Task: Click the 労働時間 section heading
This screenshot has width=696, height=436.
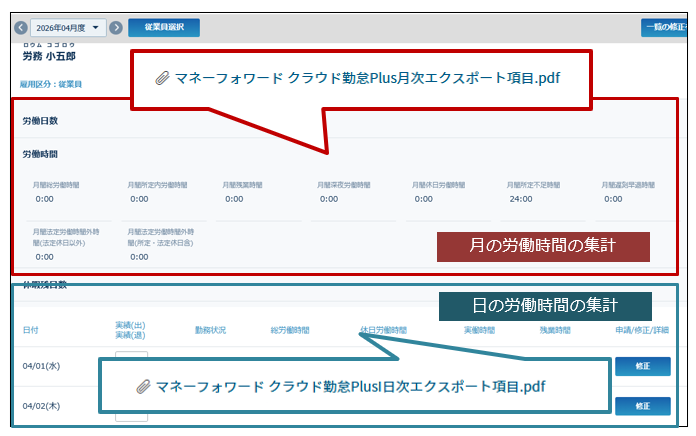Action: [x=40, y=154]
